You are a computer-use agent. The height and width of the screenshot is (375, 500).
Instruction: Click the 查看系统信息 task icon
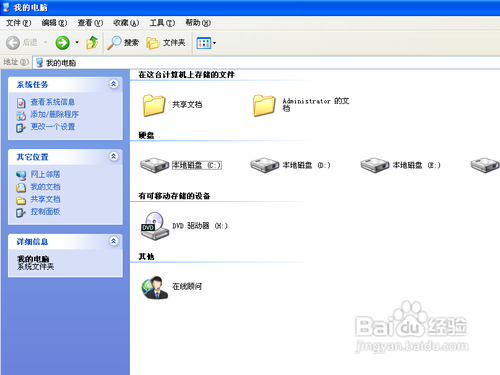pos(21,103)
